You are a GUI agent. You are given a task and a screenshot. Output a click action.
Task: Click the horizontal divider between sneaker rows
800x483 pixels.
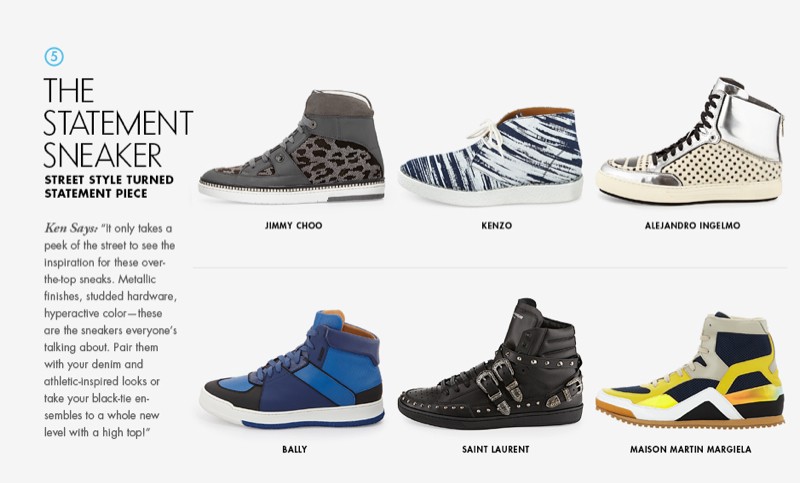pyautogui.click(x=490, y=267)
